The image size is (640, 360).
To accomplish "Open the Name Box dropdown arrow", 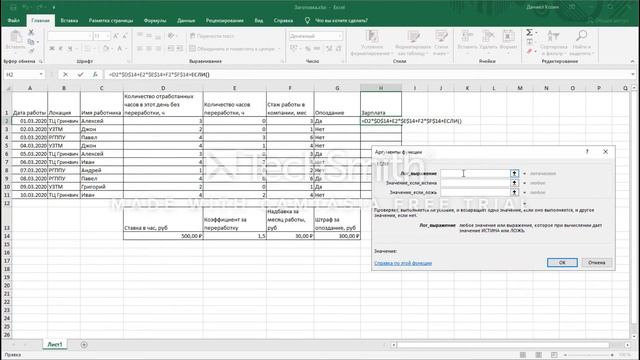I will (41, 74).
